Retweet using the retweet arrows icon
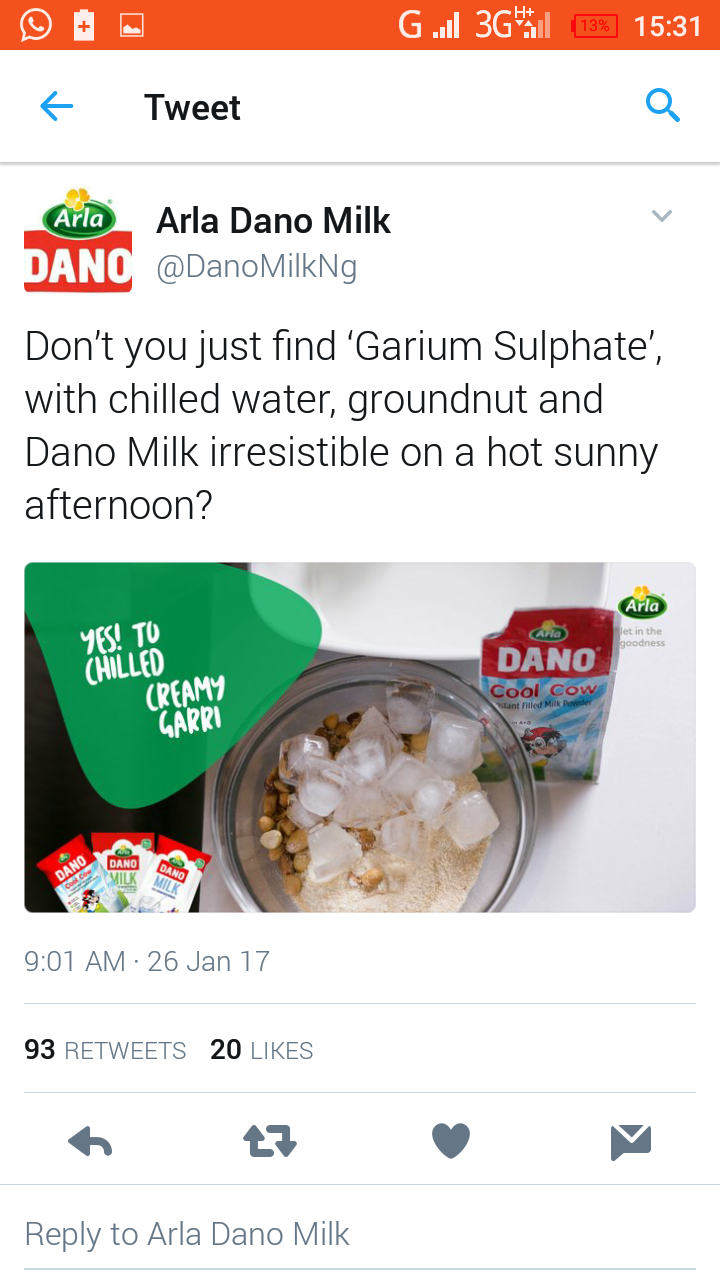Image resolution: width=720 pixels, height=1280 pixels. [x=270, y=1141]
